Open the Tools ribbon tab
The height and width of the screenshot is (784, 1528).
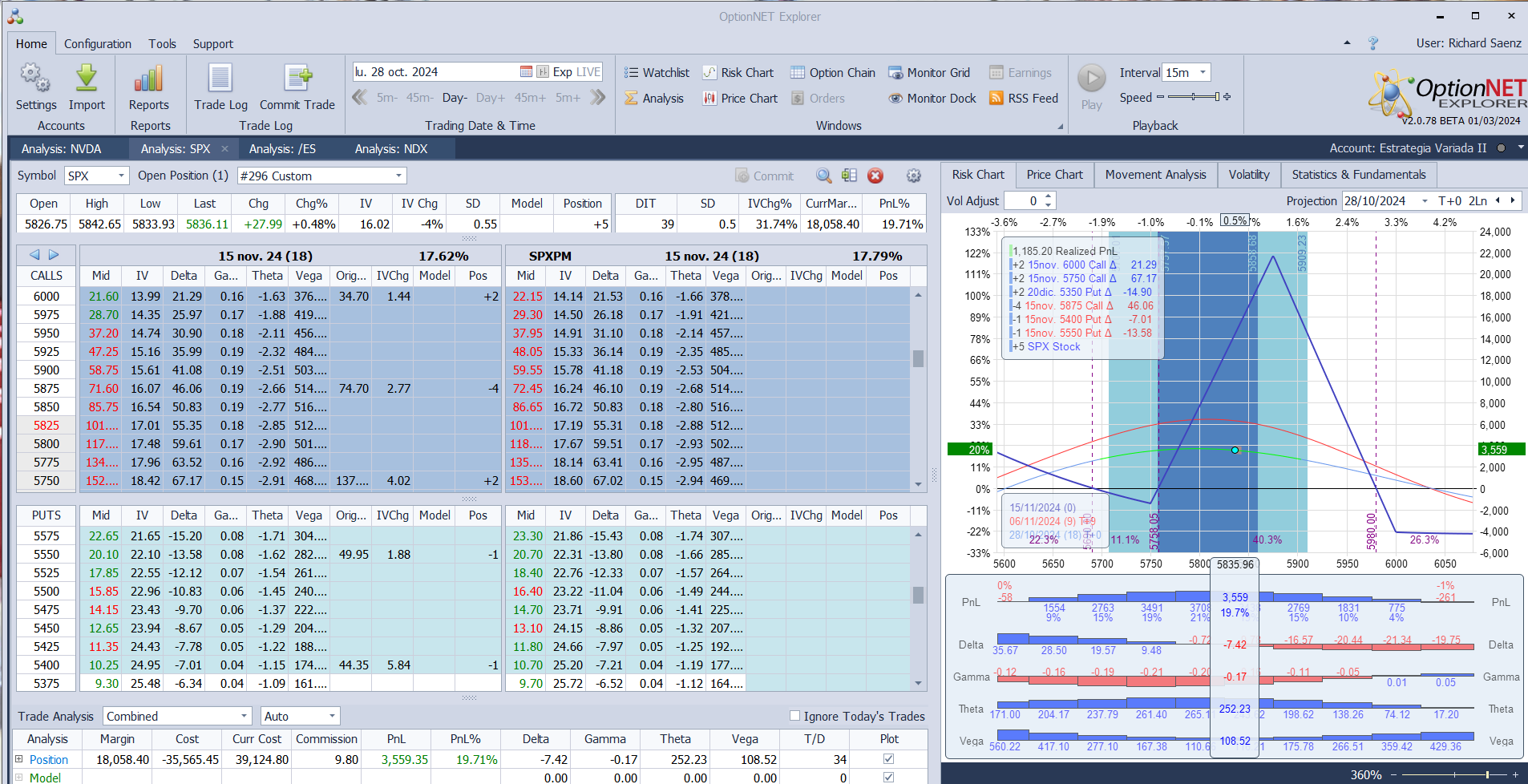point(162,44)
